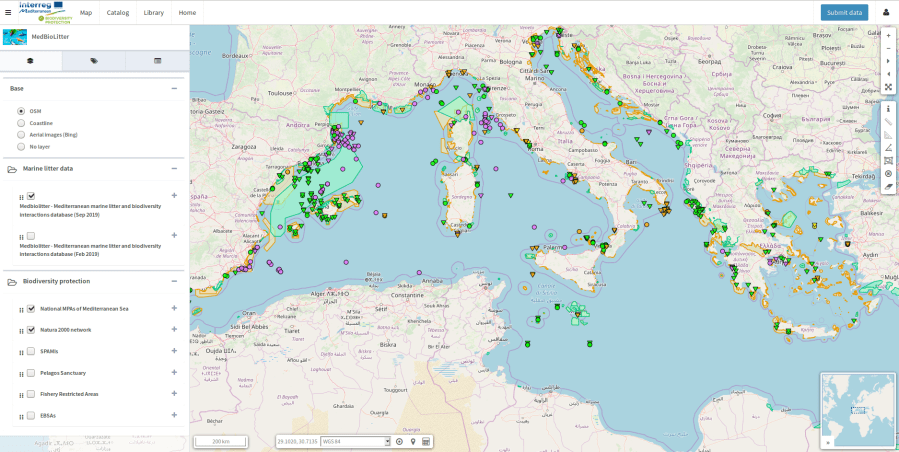Open the user account icon
The height and width of the screenshot is (452, 899).
coord(886,12)
